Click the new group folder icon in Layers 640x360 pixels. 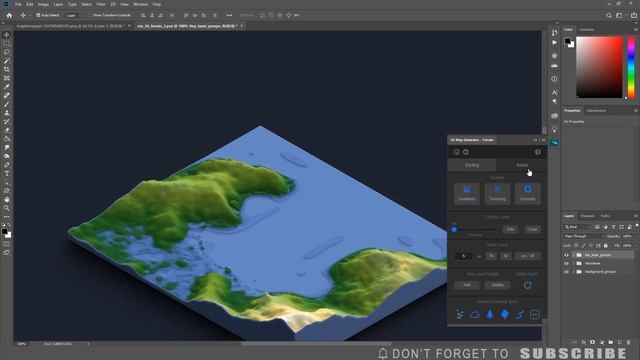tap(611, 342)
